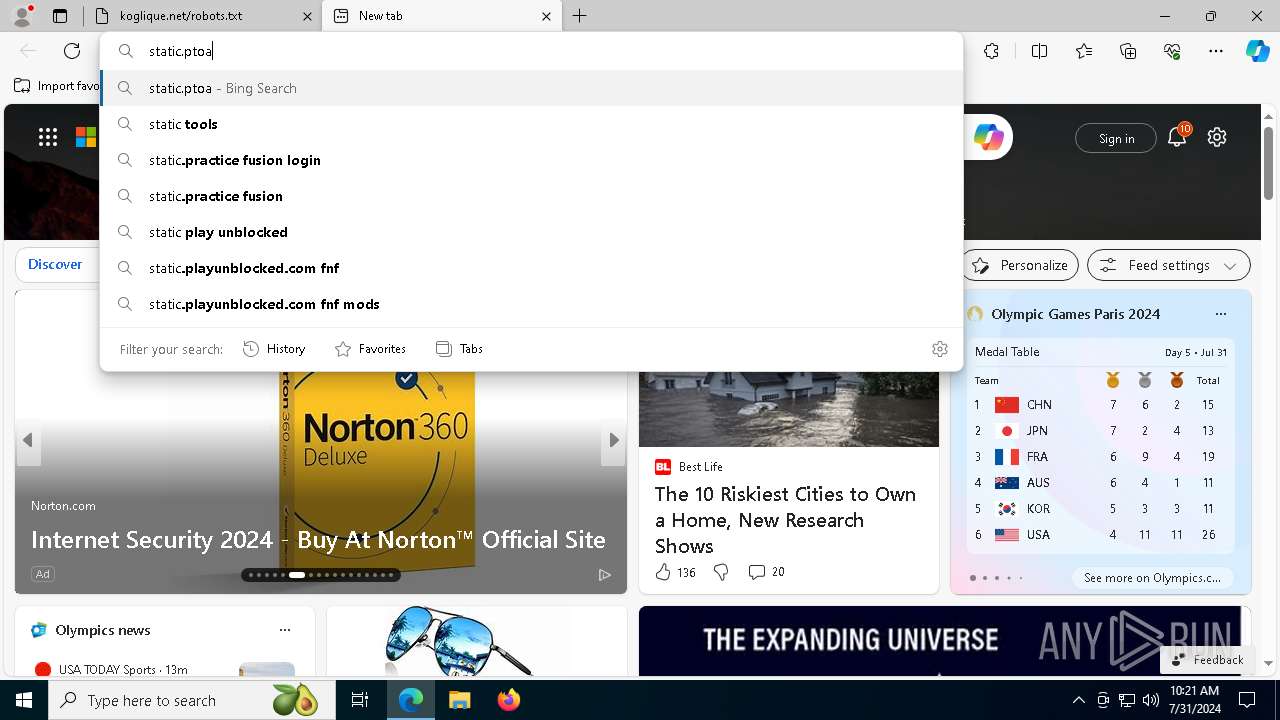Click the ad choices icon on Norton ad
This screenshot has height=720, width=1280.
coord(604,574)
